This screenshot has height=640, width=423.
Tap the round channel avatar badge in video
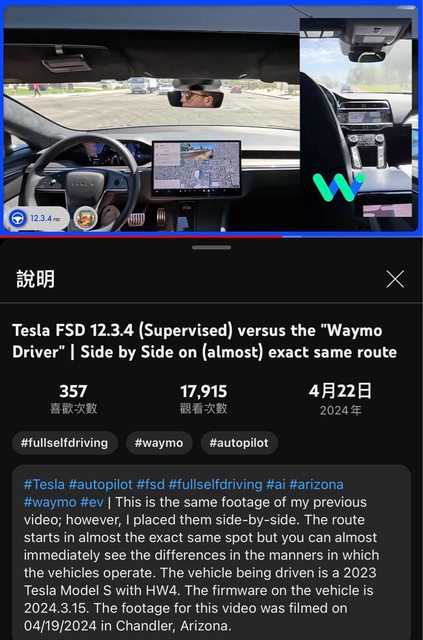pyautogui.click(x=86, y=218)
